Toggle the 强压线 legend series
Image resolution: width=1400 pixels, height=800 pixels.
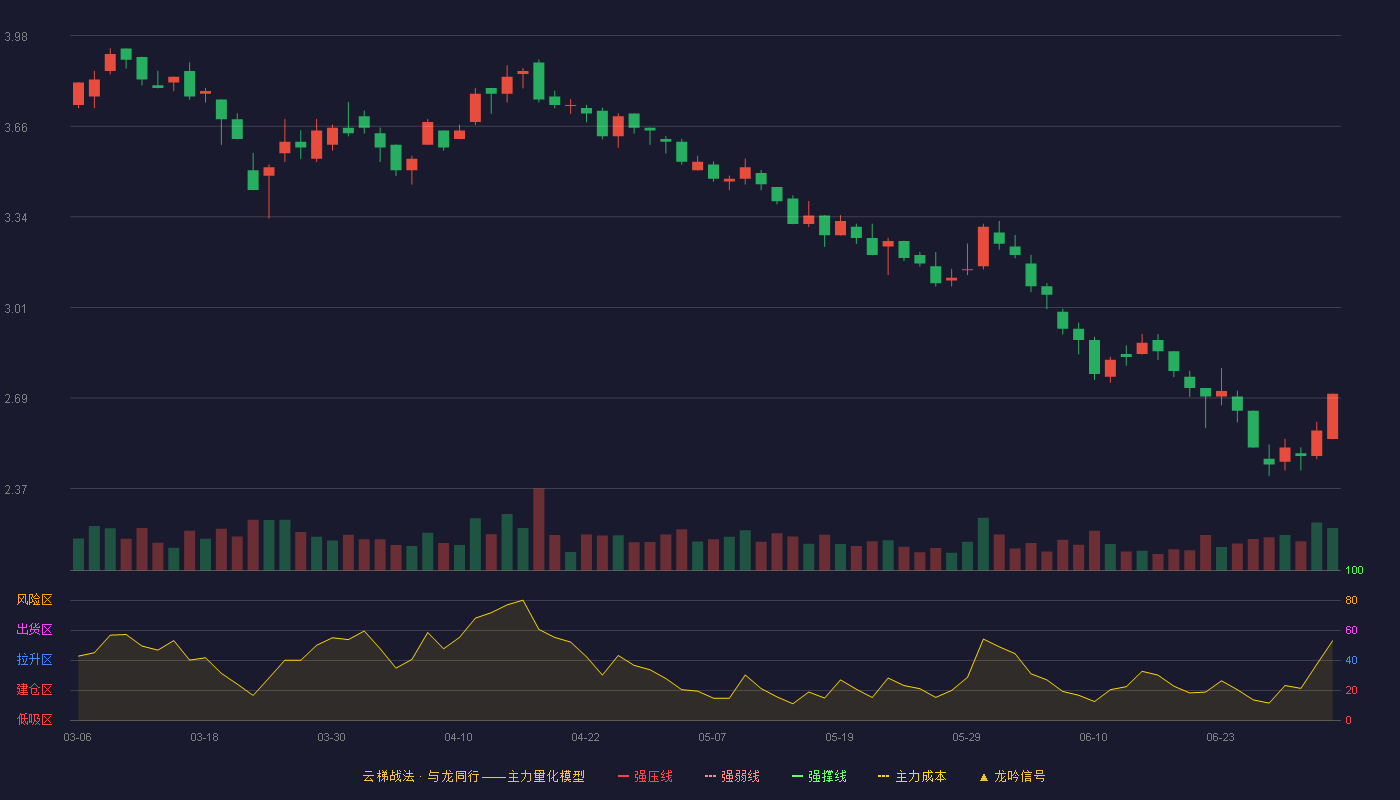click(645, 776)
